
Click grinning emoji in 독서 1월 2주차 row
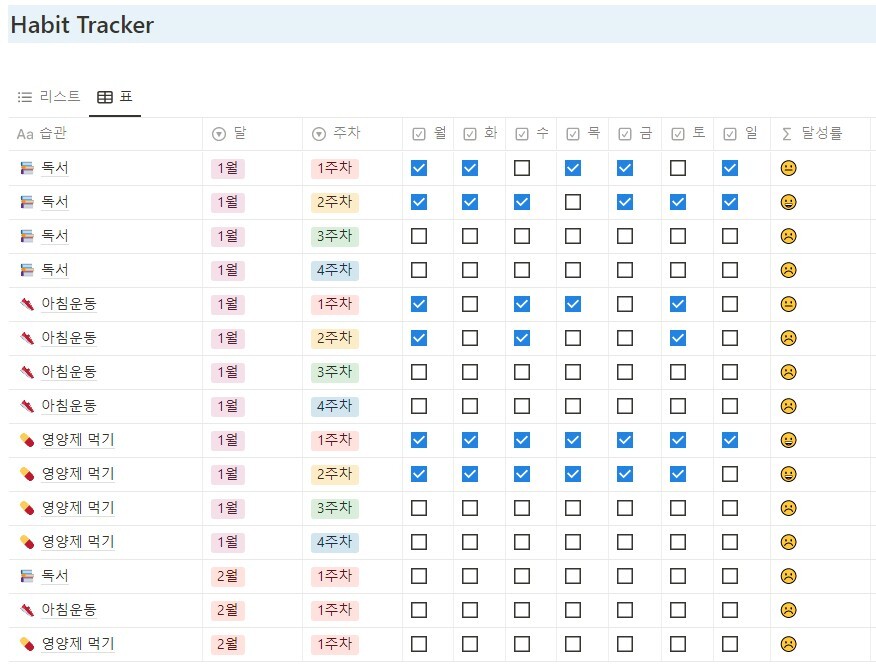(788, 202)
